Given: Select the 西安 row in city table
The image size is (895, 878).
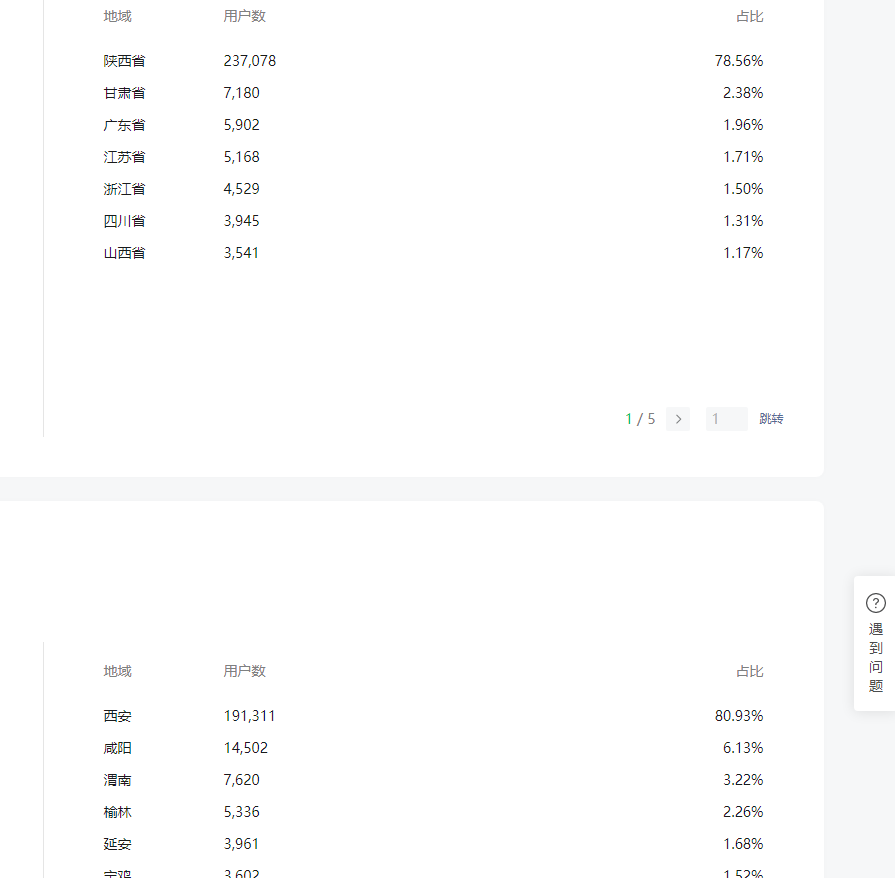Looking at the screenshot, I should (x=433, y=716).
